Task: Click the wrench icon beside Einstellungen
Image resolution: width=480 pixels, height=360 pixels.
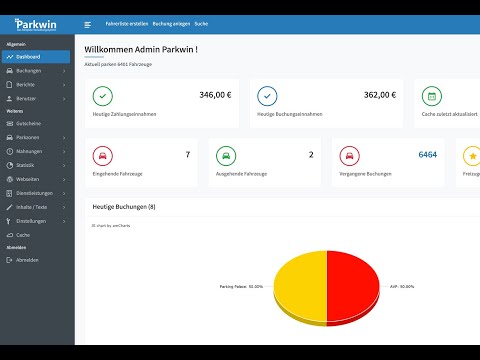Action: pyautogui.click(x=9, y=221)
